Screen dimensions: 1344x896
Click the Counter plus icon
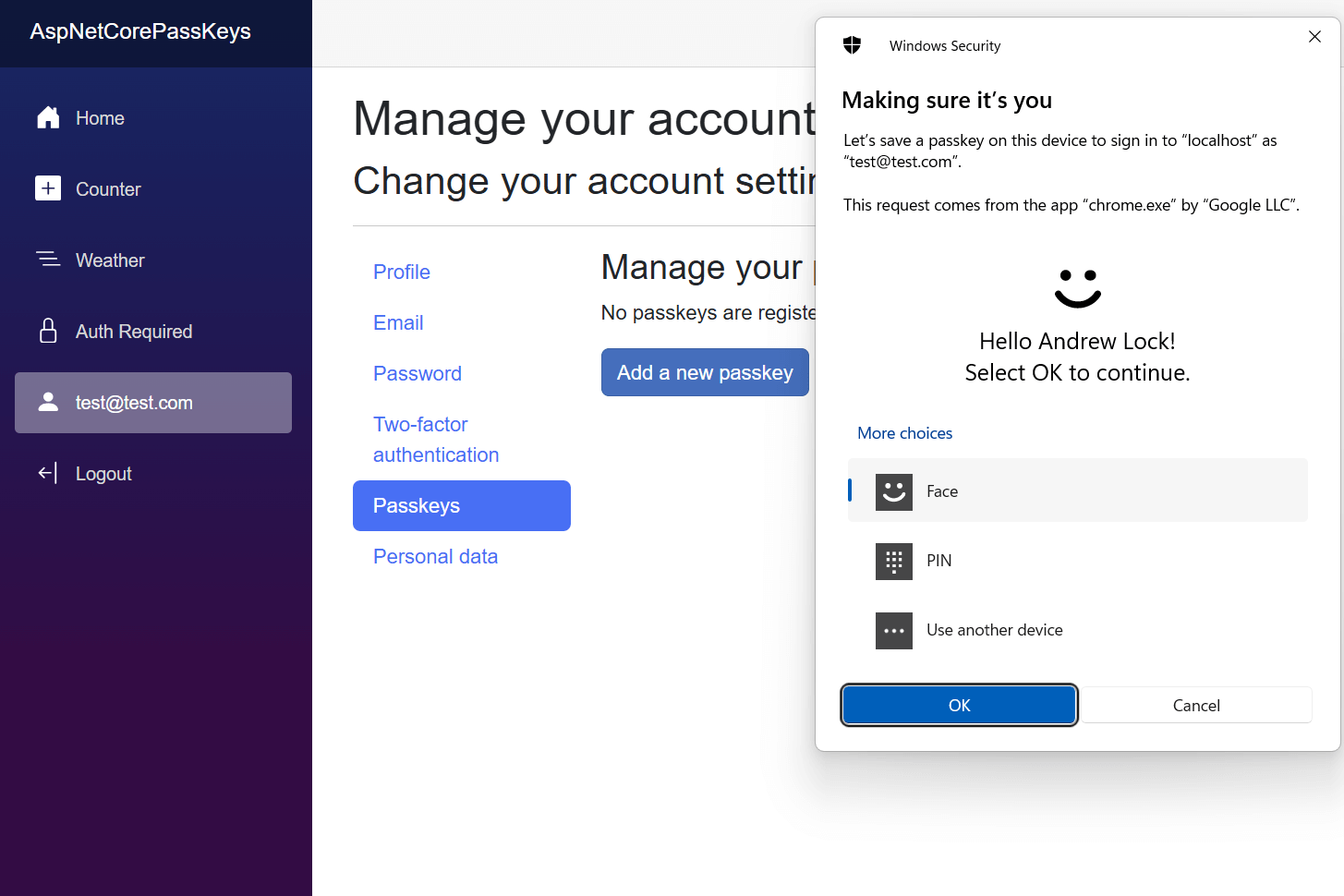pyautogui.click(x=48, y=188)
